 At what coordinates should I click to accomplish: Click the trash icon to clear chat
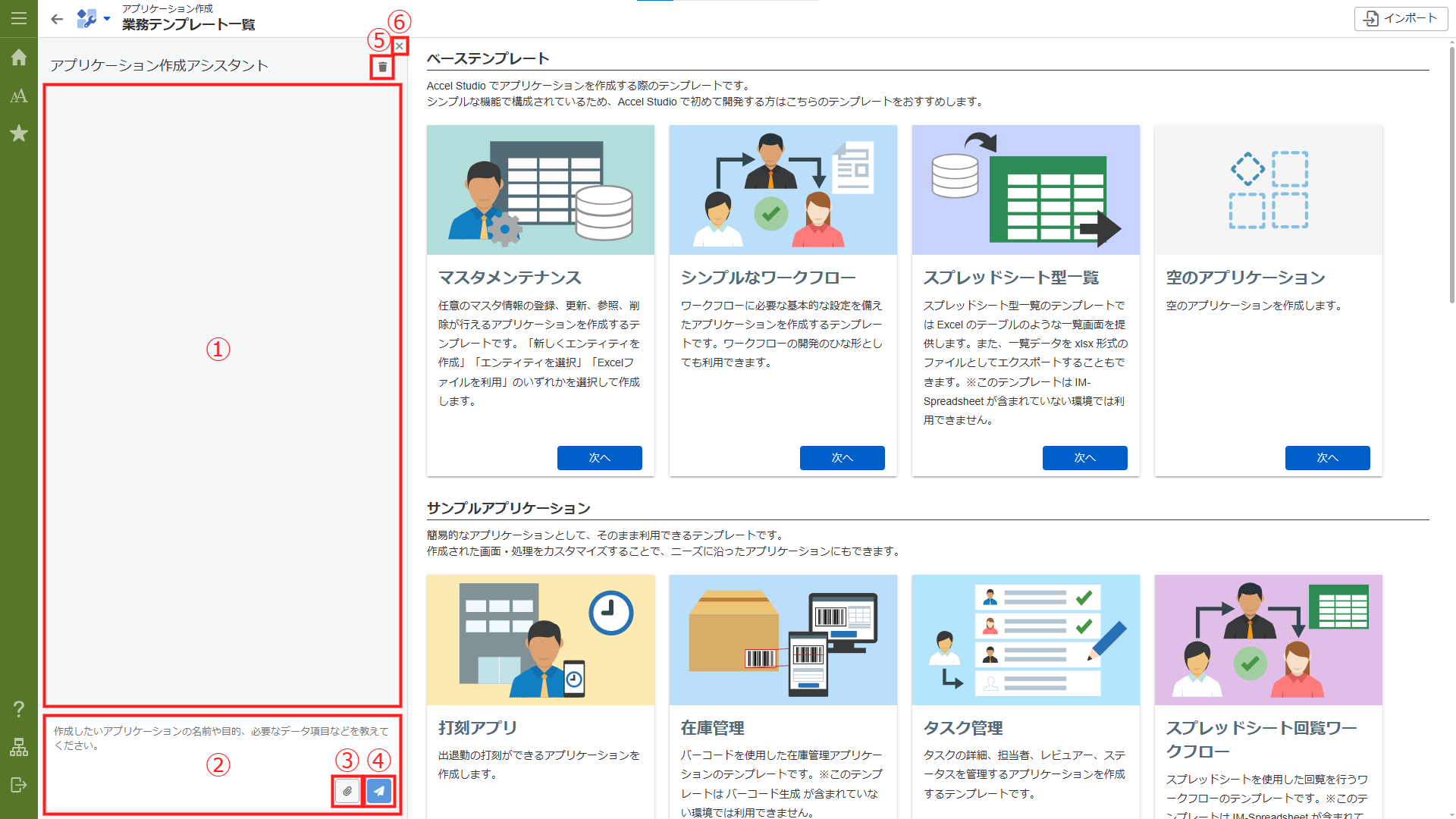tap(382, 67)
